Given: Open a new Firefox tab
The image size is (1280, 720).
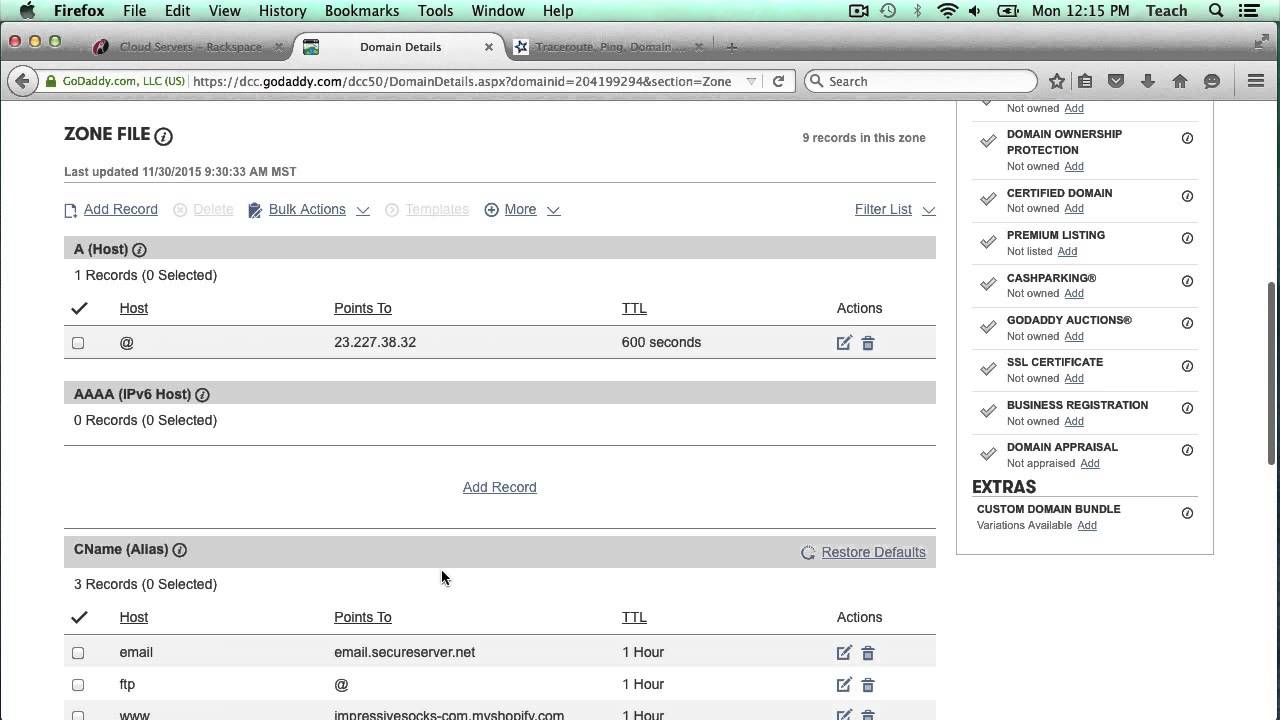Looking at the screenshot, I should pyautogui.click(x=731, y=47).
